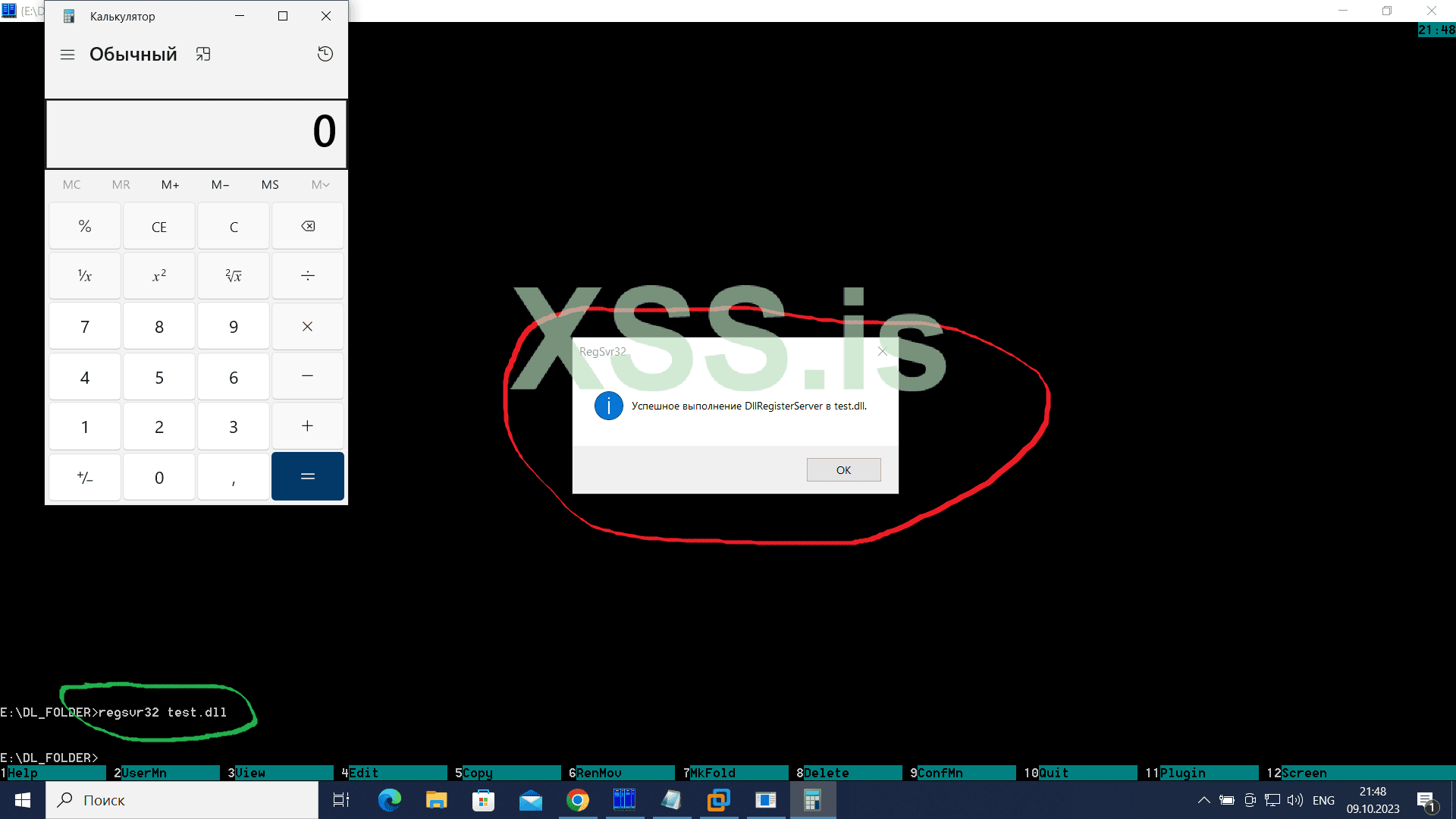Launch Google Chrome from the taskbar

point(578,800)
